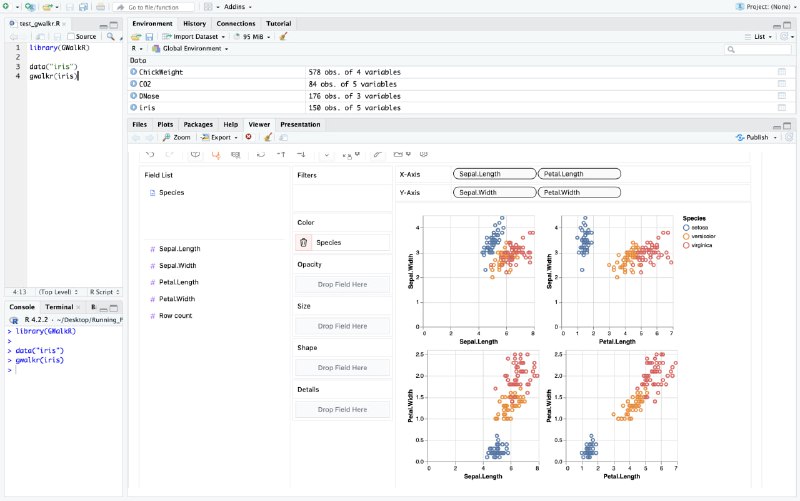
Task: Open the Terminal tab
Action: pyautogui.click(x=60, y=306)
